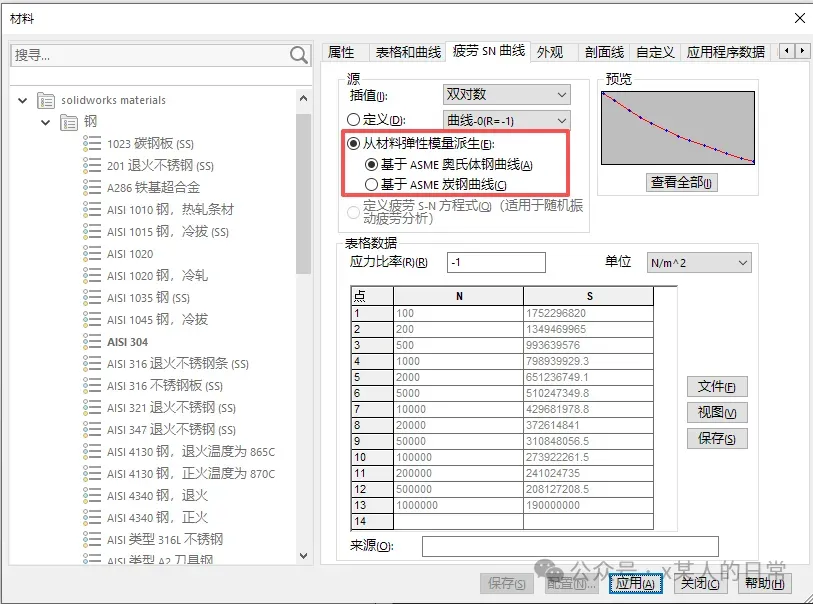Click the material icon beside AISI 1015 钢，冷拔 (SS)
Viewport: 813px width, 604px height.
(92, 231)
